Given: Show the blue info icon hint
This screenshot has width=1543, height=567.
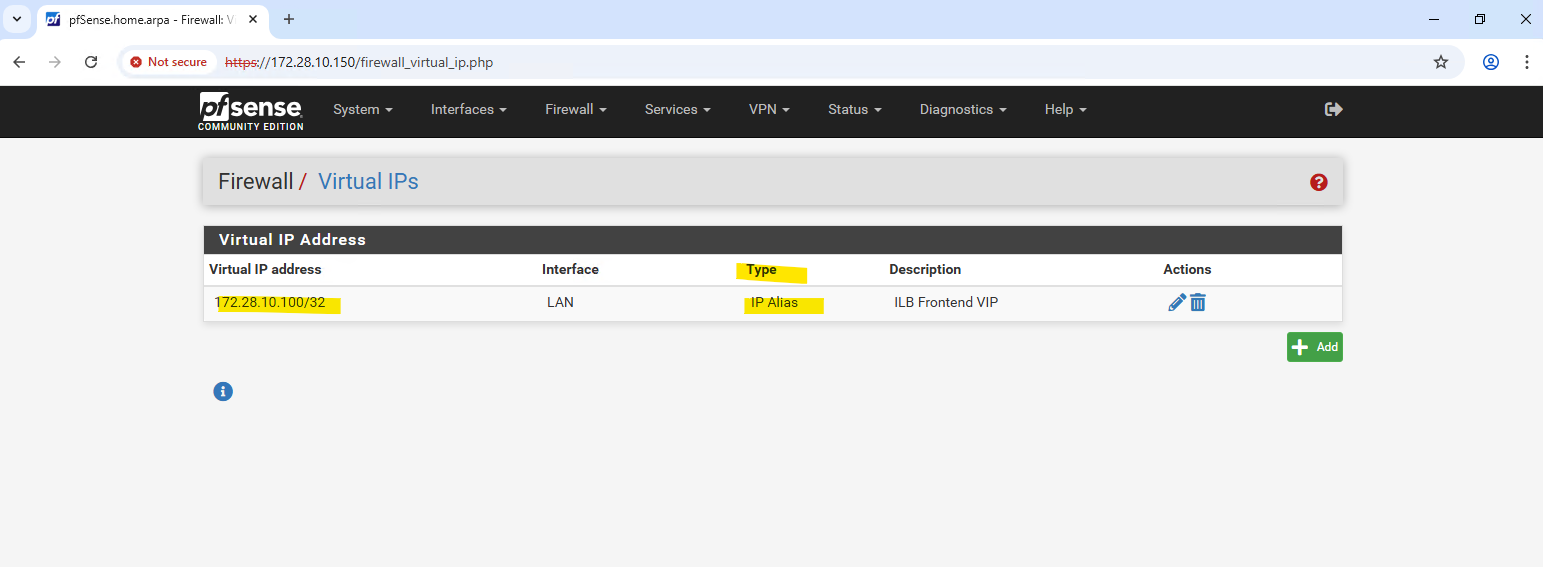Looking at the screenshot, I should click(x=223, y=391).
